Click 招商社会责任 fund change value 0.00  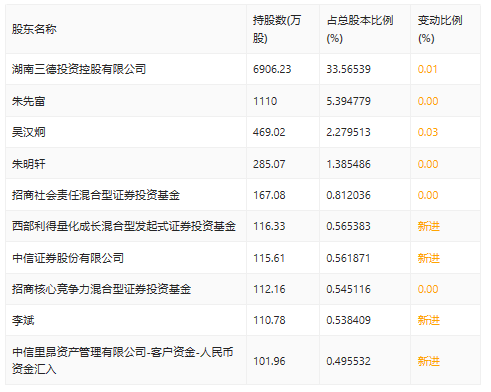pos(428,195)
